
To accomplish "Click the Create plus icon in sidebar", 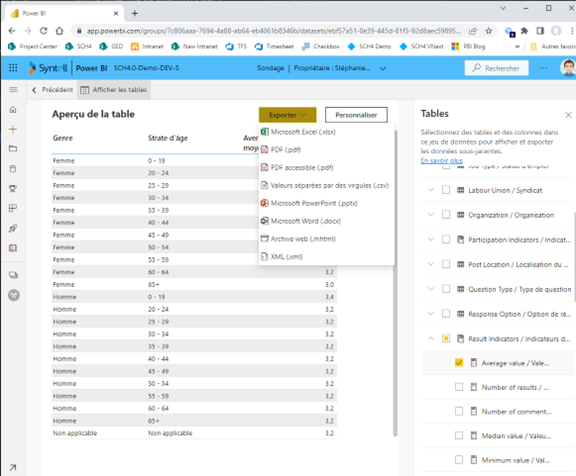I will pos(13,129).
